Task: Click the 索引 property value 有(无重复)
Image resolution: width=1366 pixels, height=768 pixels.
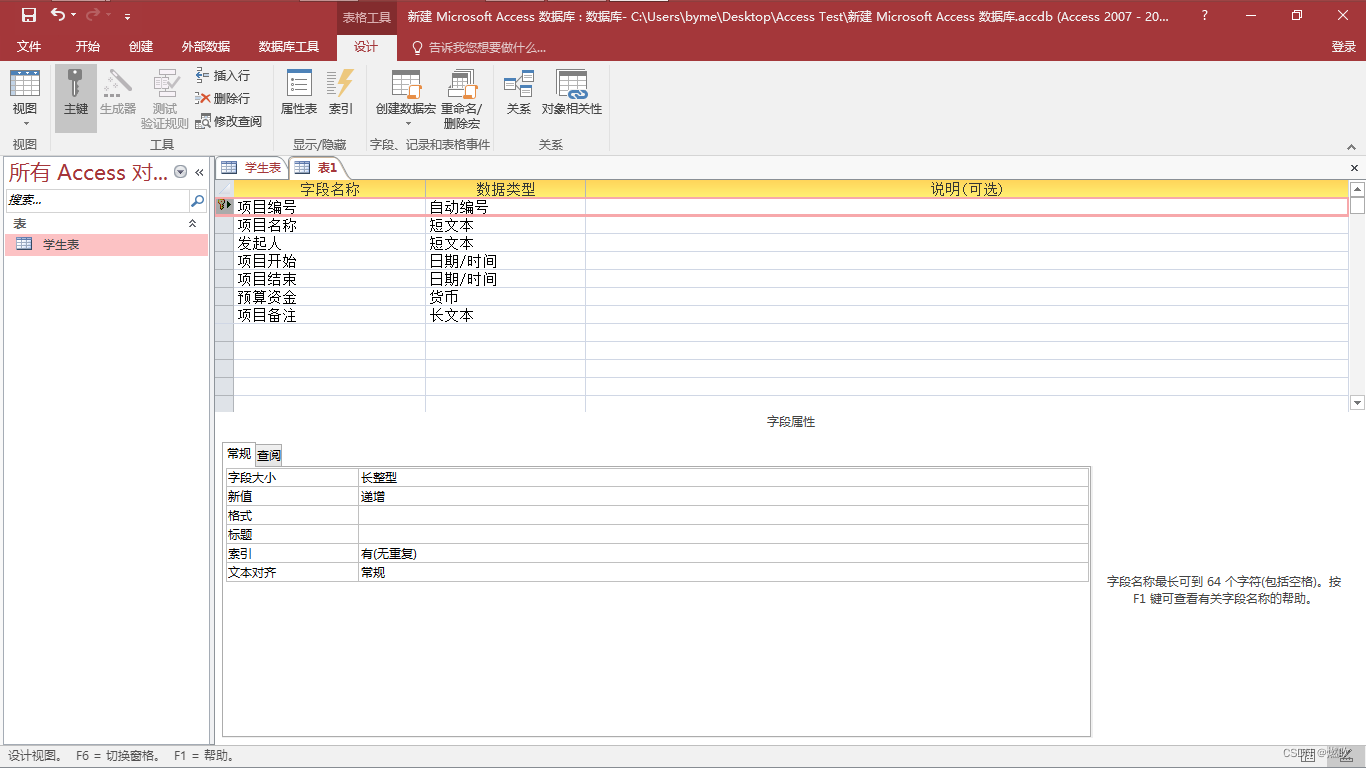Action: [723, 554]
